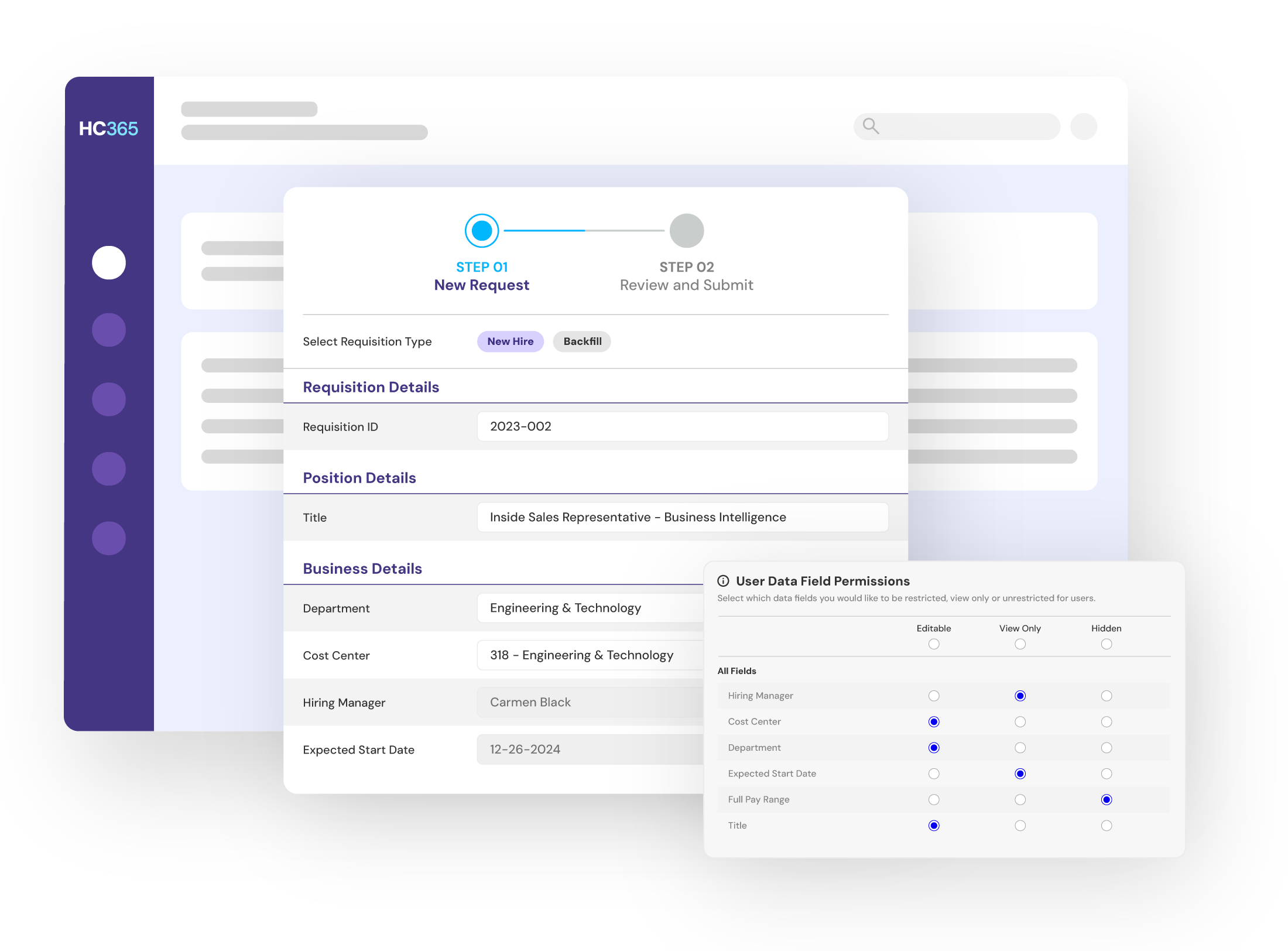Click the Requisition ID input field

click(682, 426)
